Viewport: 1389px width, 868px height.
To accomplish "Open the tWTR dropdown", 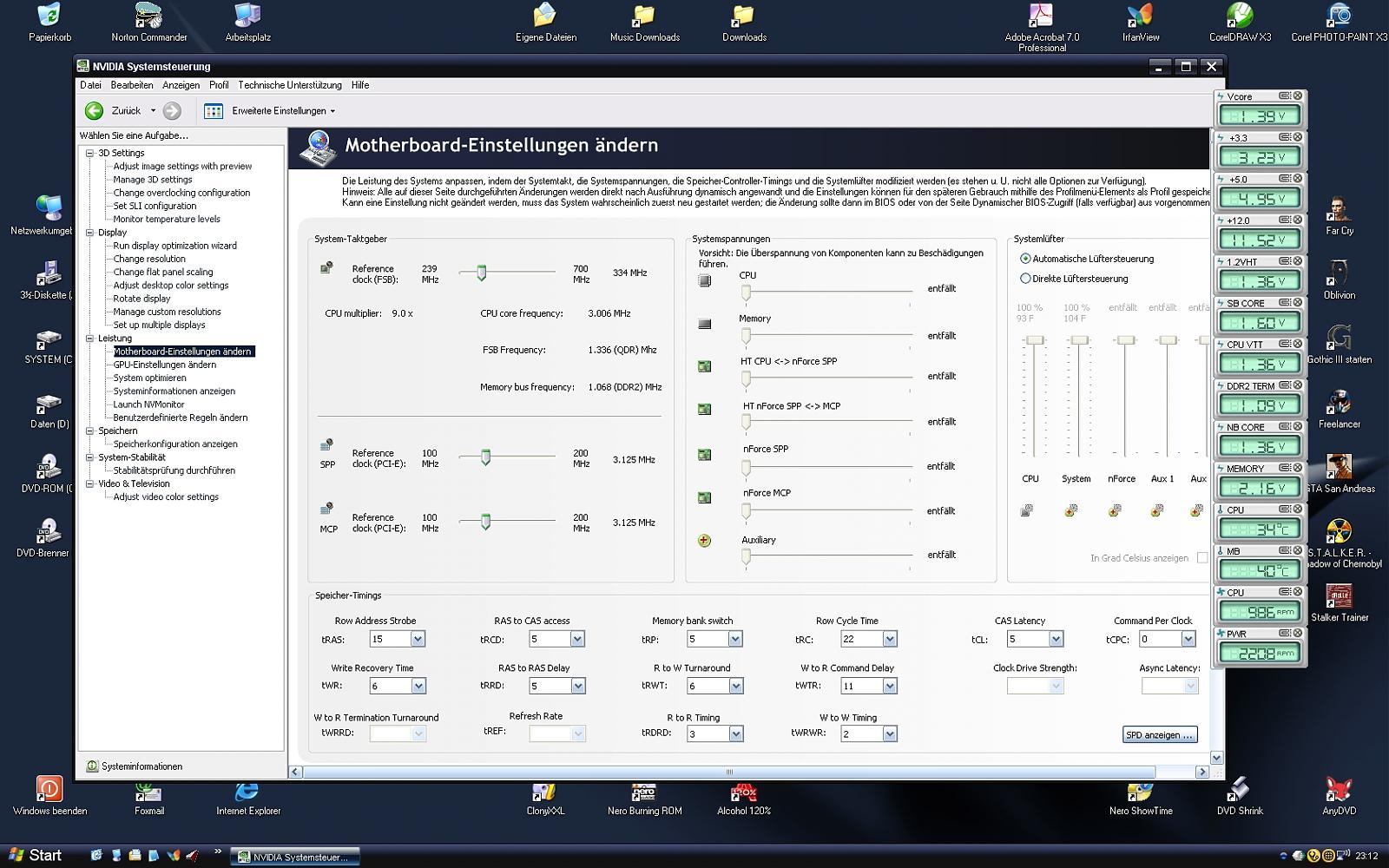I will pos(890,686).
